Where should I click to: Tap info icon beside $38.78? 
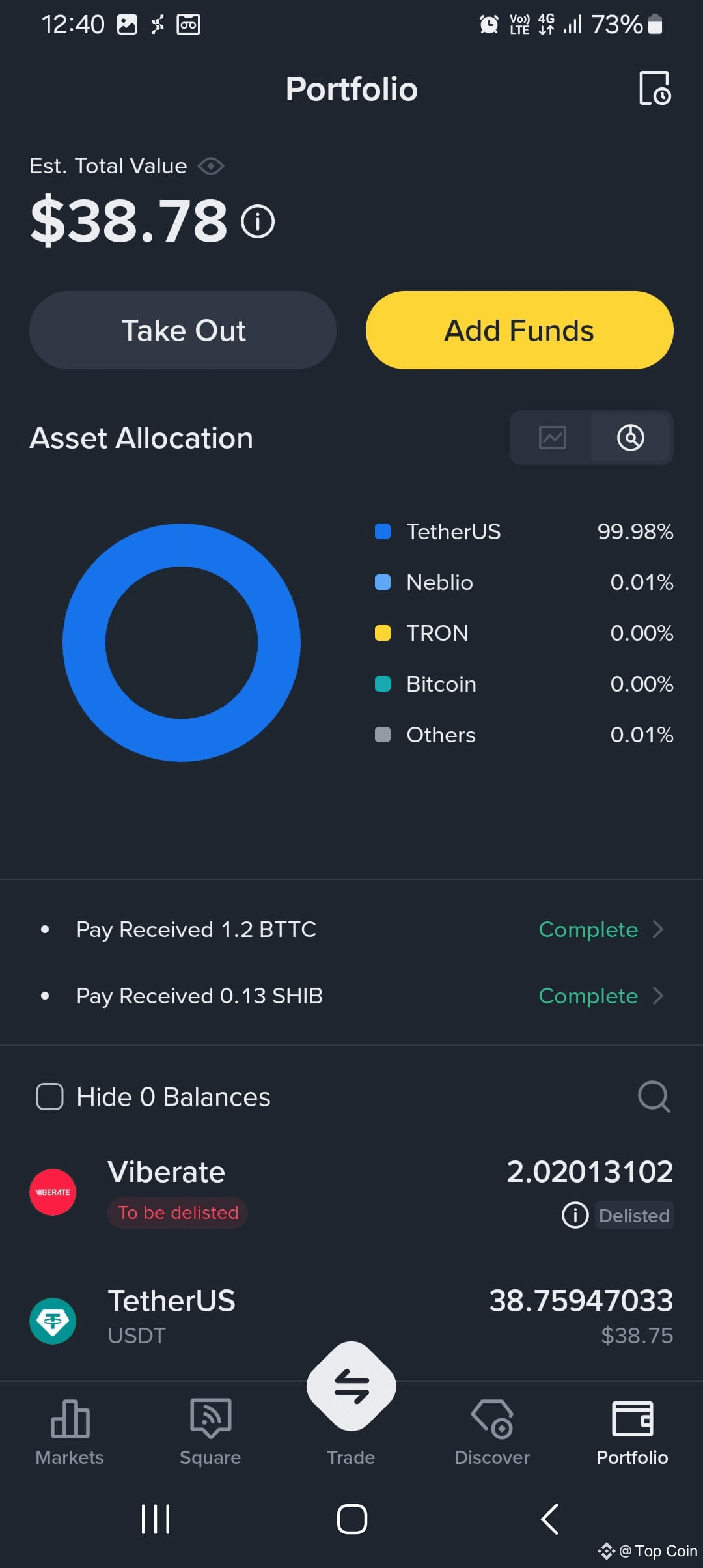pyautogui.click(x=258, y=221)
